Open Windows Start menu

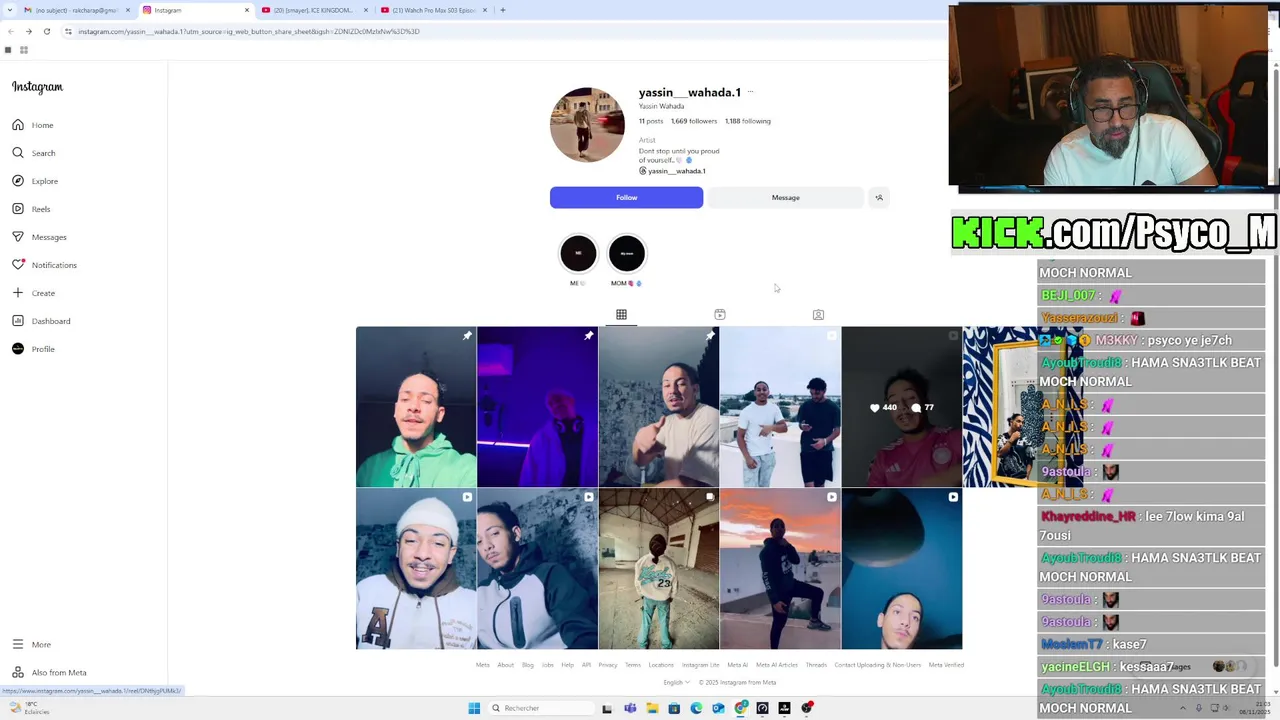(x=474, y=708)
